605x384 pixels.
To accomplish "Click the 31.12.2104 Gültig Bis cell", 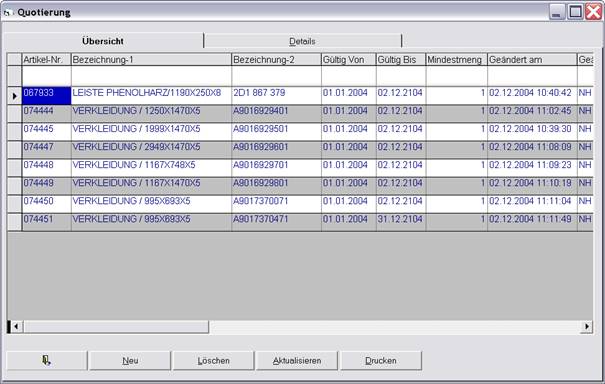I will [401, 222].
